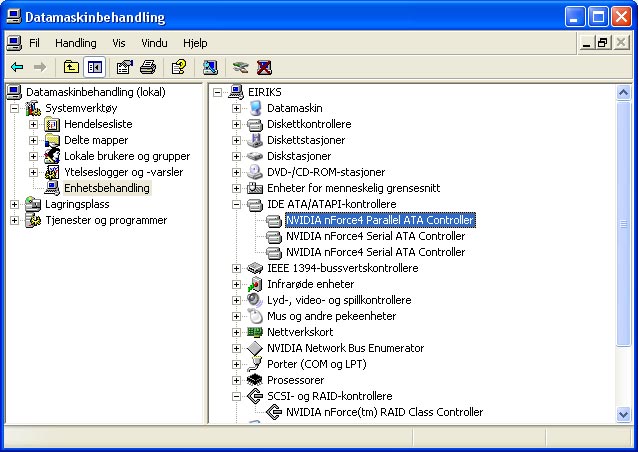
Task: Click the Datamaskin device category icon
Action: [255, 108]
